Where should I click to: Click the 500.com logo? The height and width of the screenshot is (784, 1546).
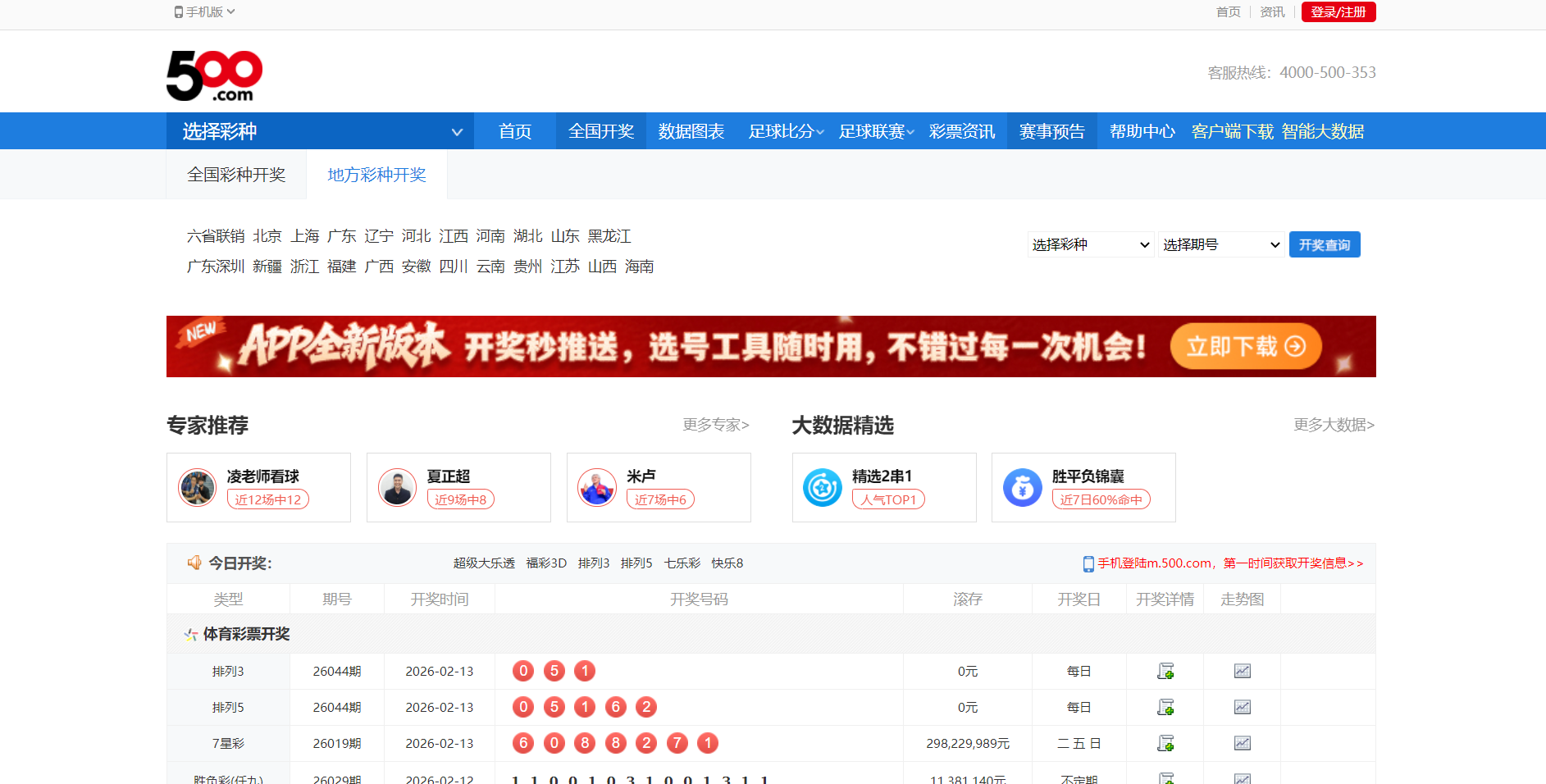(x=214, y=75)
